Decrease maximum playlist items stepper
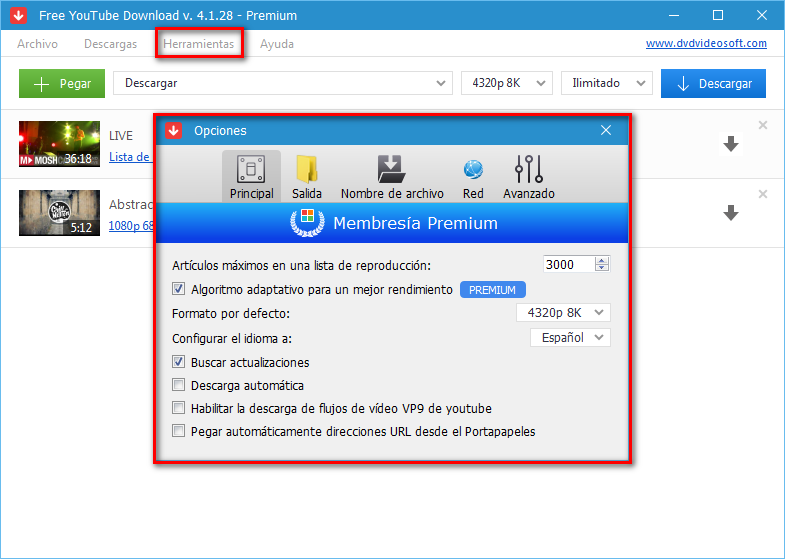Image resolution: width=785 pixels, height=559 pixels. click(x=602, y=268)
